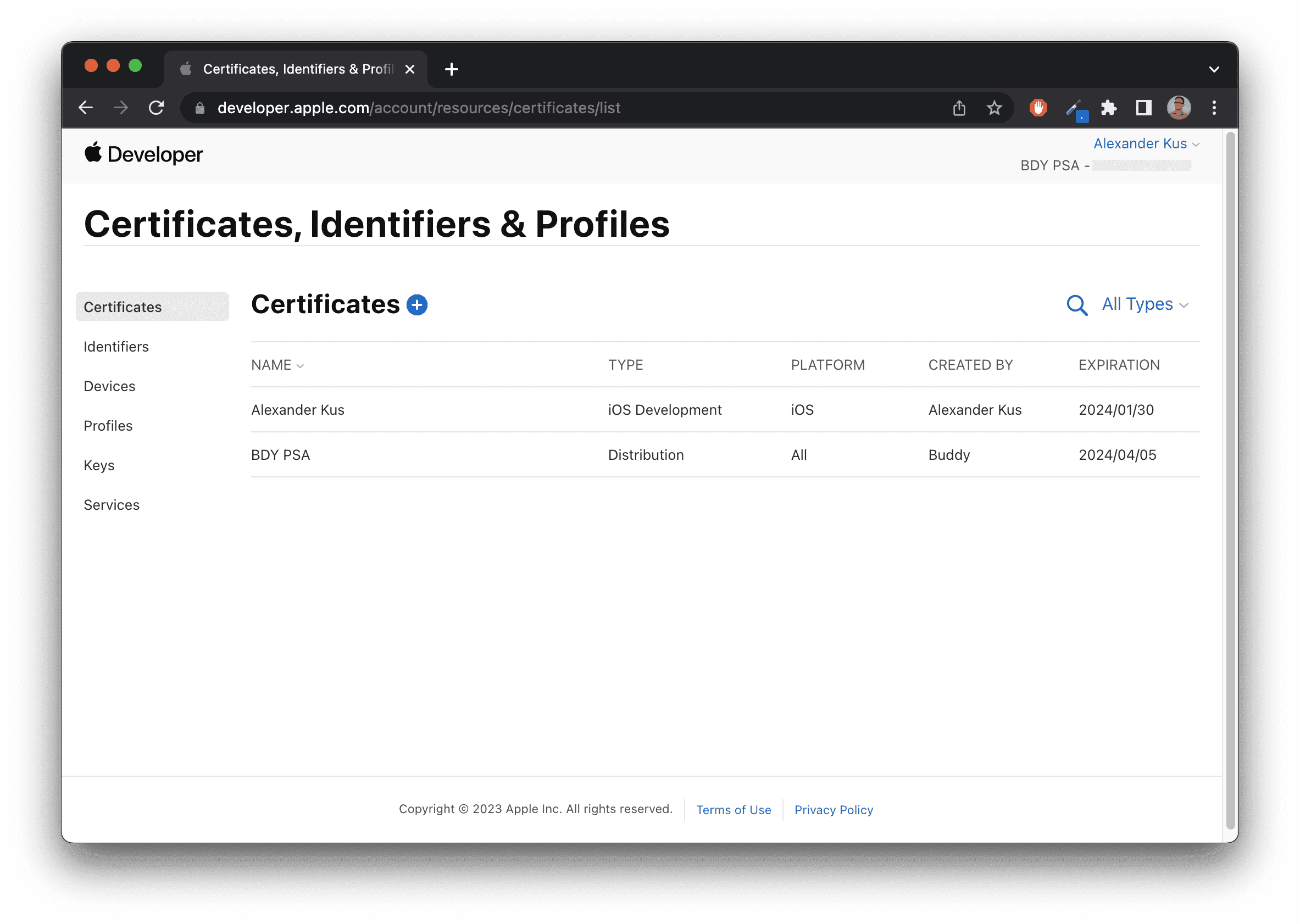Expand the Alexander Kus account dropdown
Screen dimensions: 1300x924
coord(1149,144)
